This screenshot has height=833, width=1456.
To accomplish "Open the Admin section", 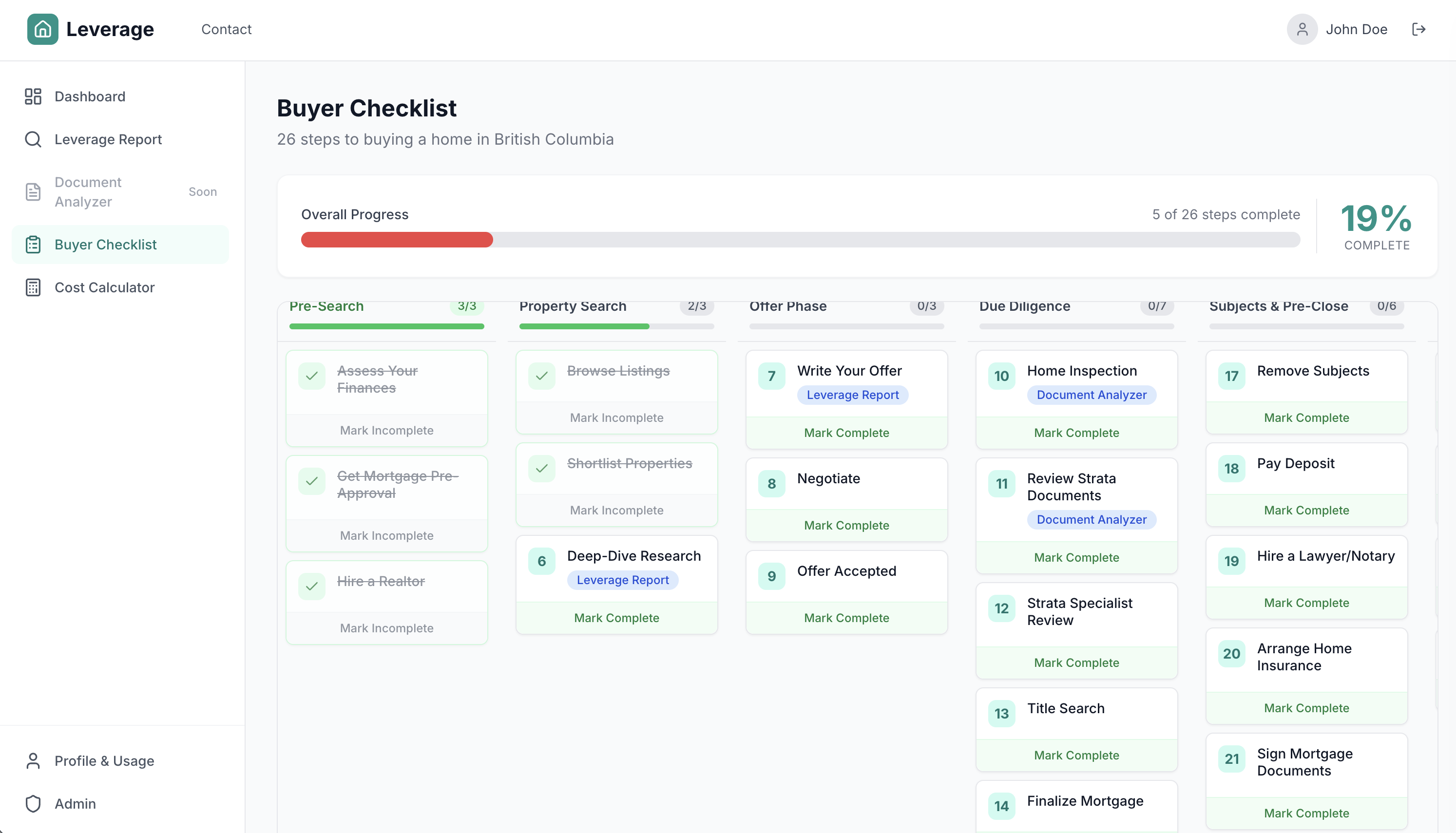I will pyautogui.click(x=120, y=804).
